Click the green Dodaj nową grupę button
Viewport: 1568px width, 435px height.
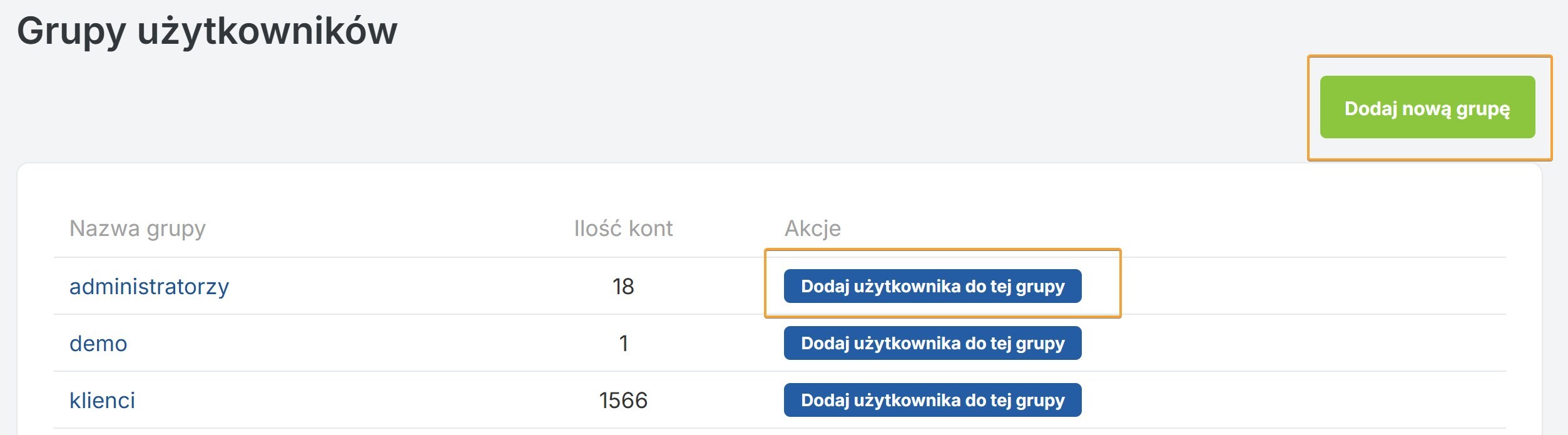tap(1427, 108)
